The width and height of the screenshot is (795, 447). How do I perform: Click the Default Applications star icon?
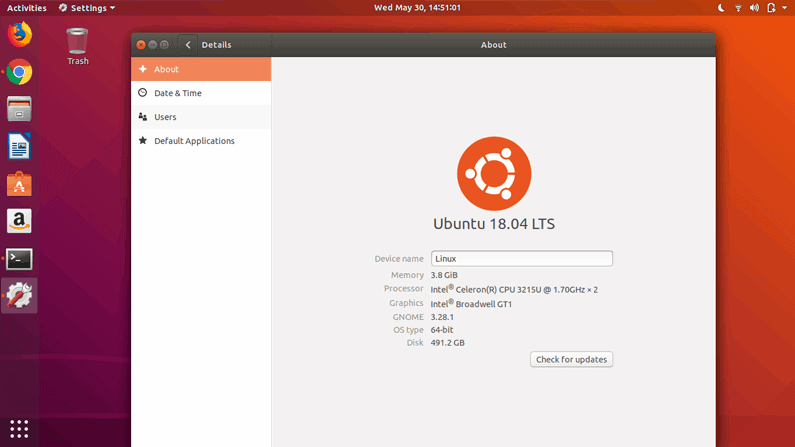tap(142, 140)
